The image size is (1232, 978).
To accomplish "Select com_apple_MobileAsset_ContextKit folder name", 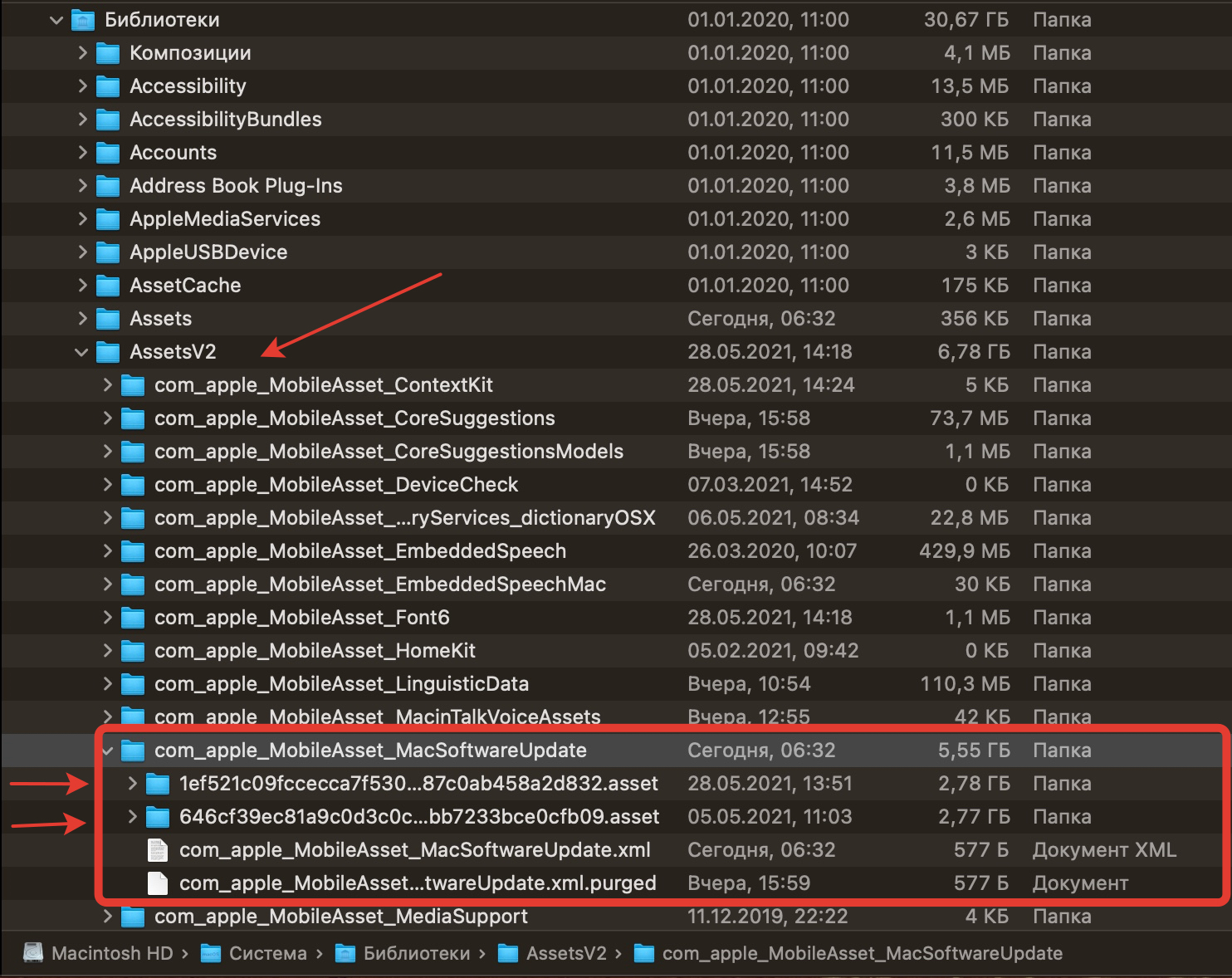I will [x=324, y=385].
